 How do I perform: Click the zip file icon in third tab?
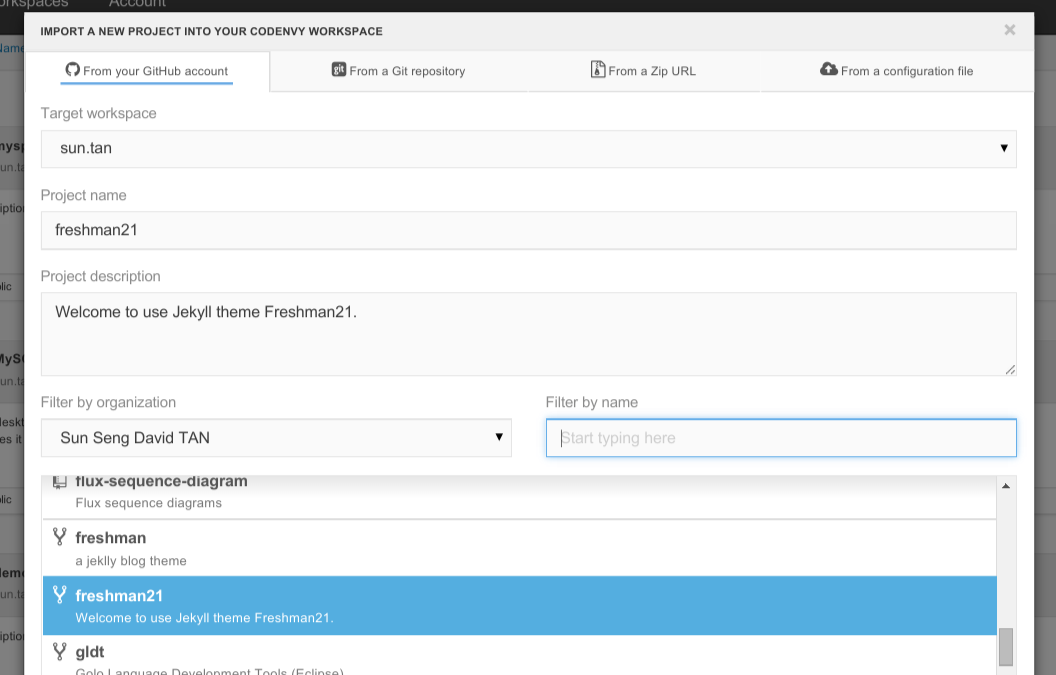[597, 69]
